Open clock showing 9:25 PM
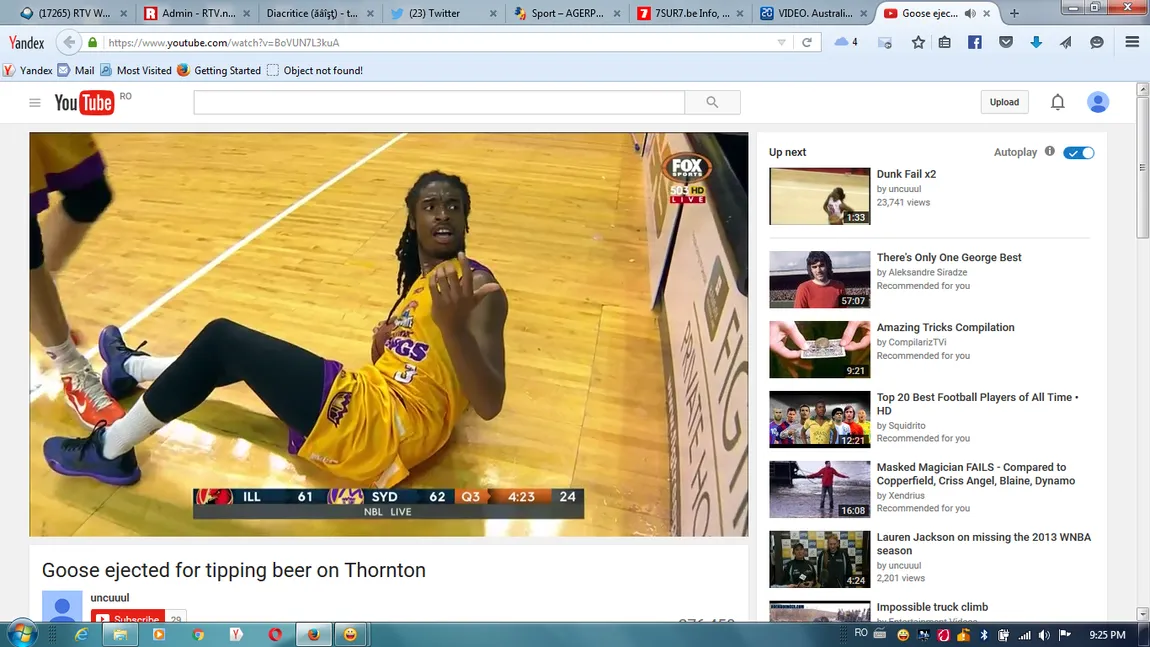Image resolution: width=1150 pixels, height=647 pixels. point(1107,635)
